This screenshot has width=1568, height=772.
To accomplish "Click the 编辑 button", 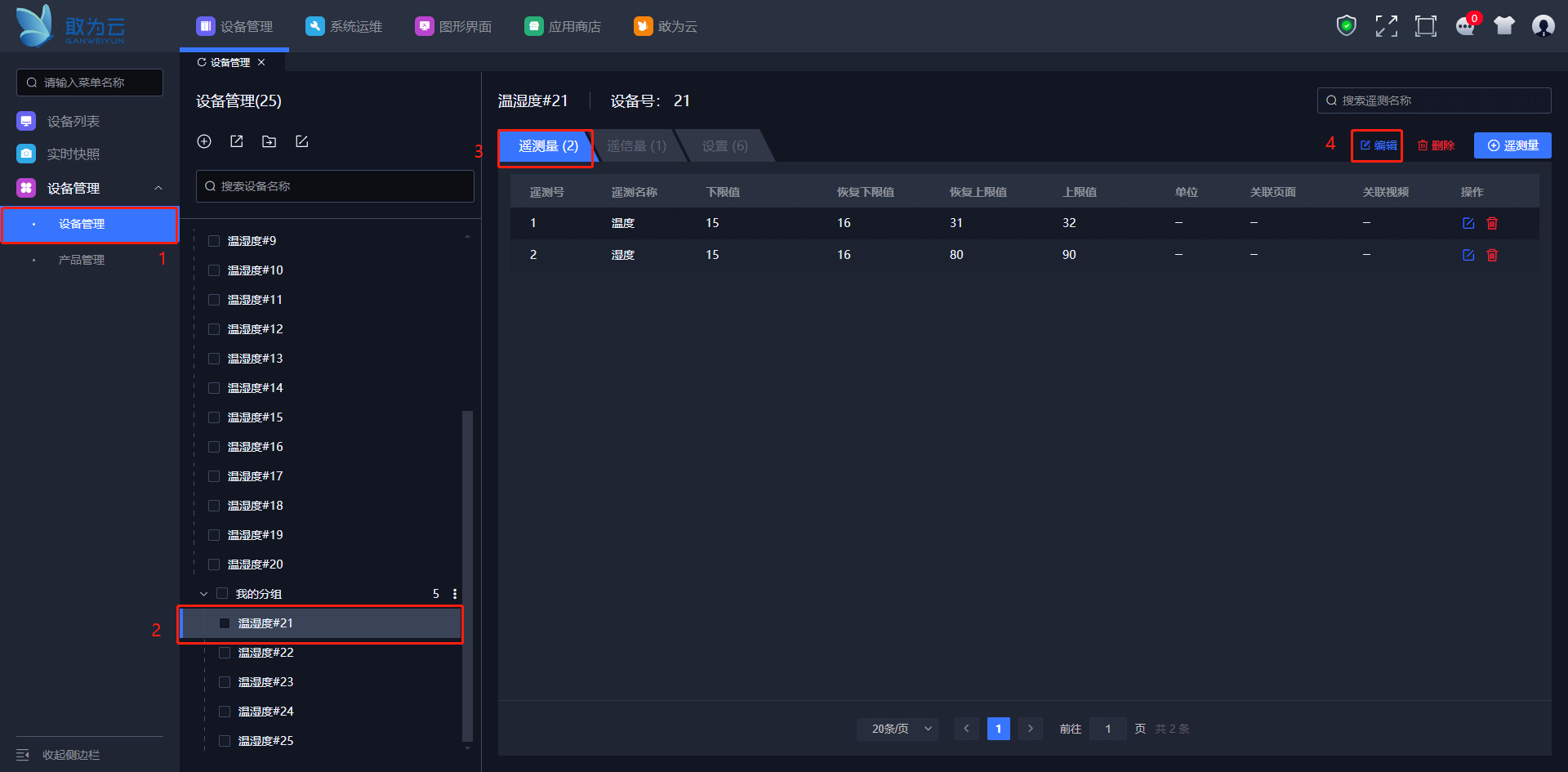I will [x=1378, y=145].
